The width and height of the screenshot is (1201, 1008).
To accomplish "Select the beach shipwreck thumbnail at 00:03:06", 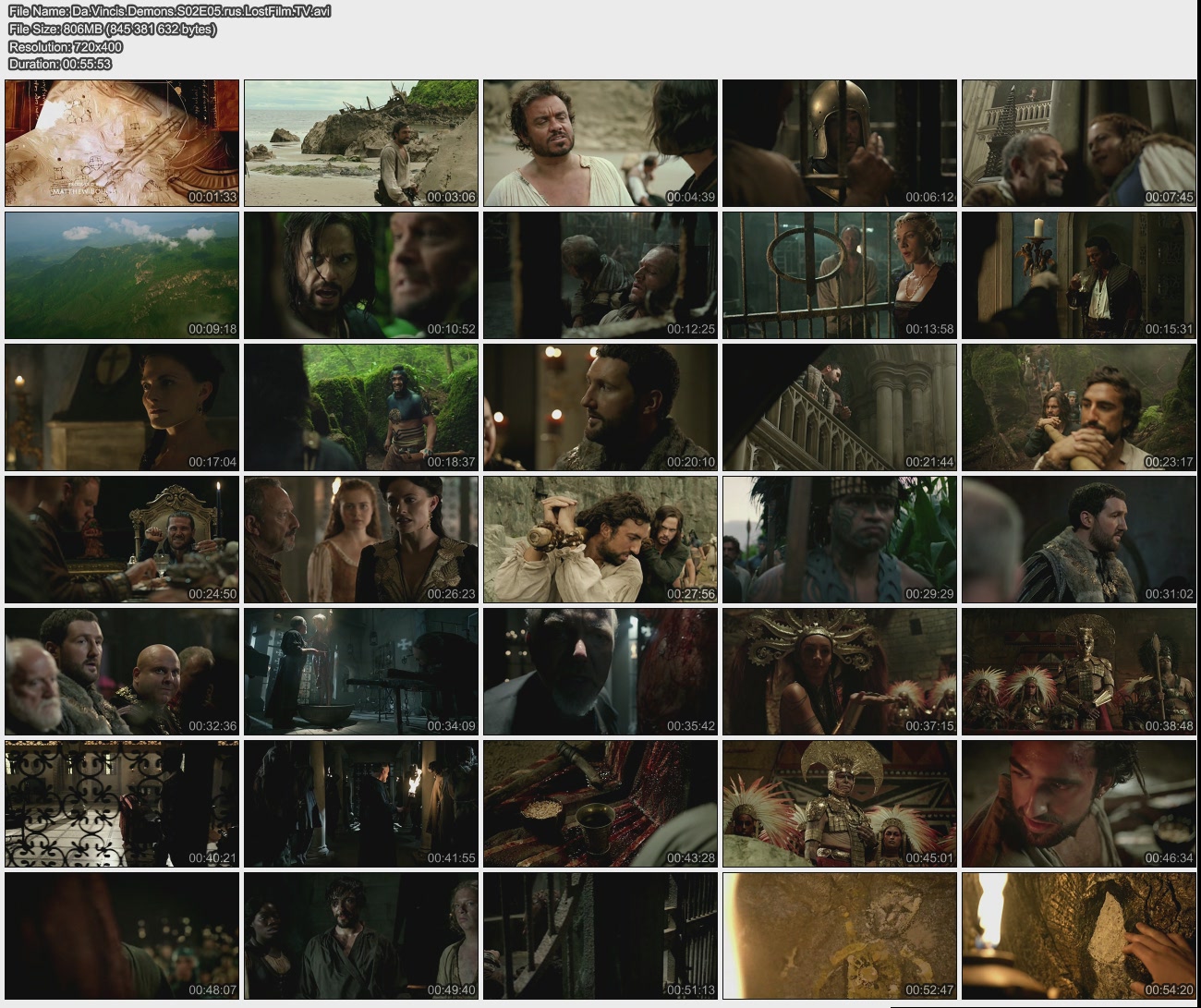I will click(361, 143).
